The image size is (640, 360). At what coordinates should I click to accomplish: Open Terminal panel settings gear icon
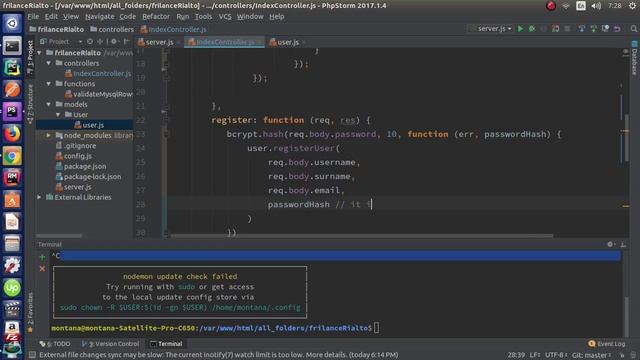[610, 244]
